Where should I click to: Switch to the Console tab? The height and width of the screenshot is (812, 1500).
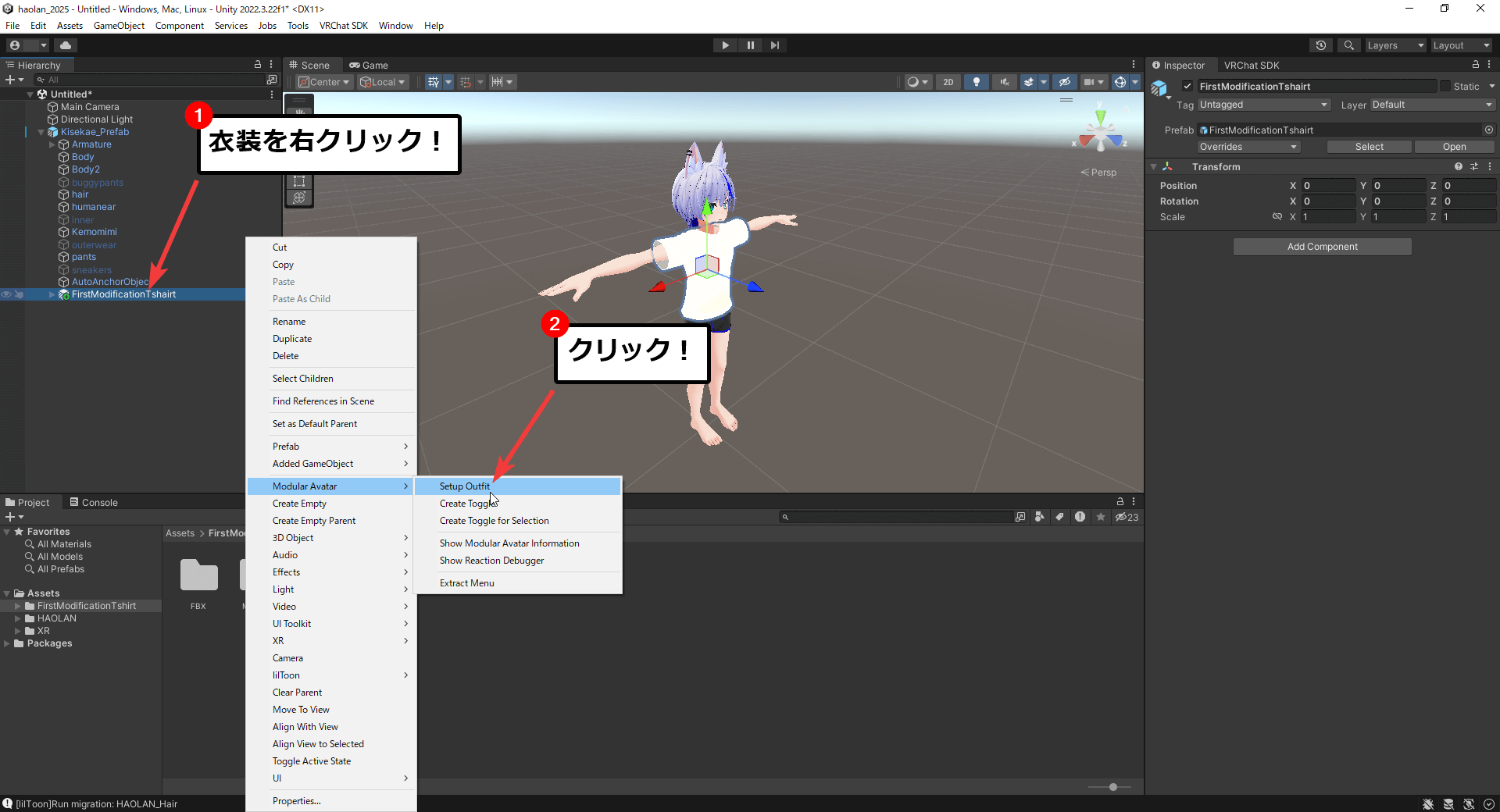click(x=94, y=502)
